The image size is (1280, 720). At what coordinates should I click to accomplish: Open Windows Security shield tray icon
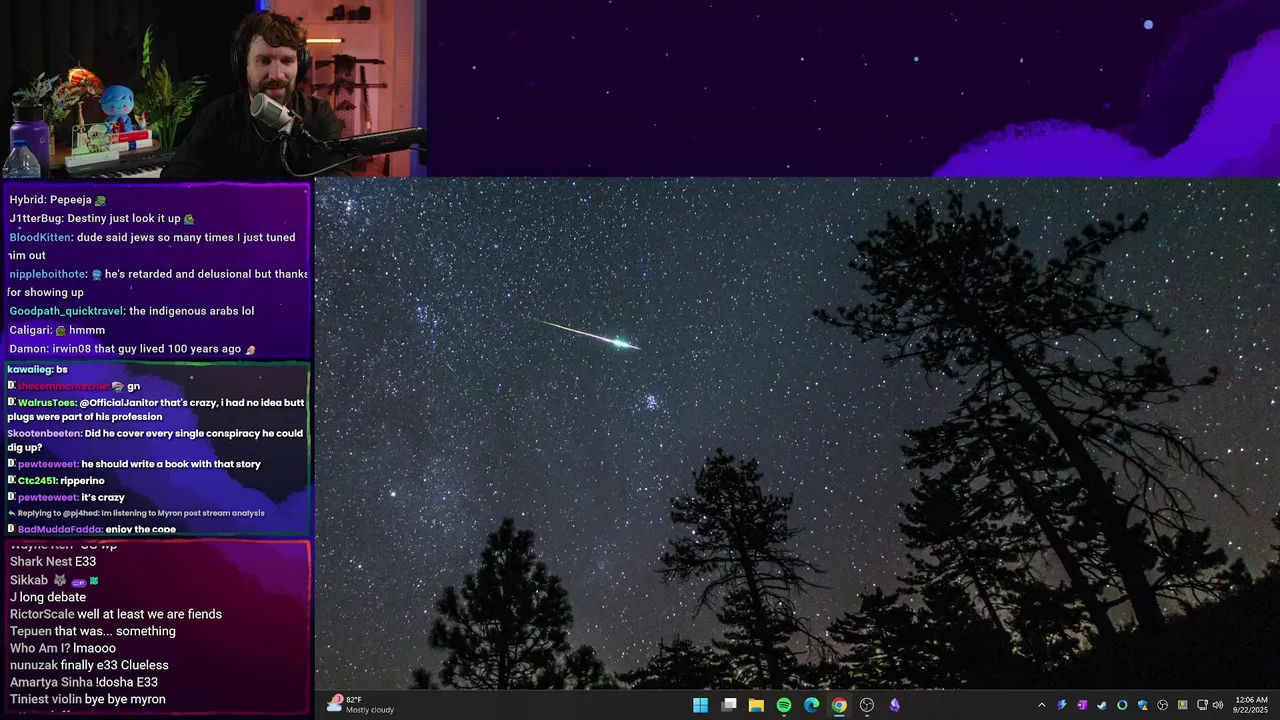[x=1142, y=705]
